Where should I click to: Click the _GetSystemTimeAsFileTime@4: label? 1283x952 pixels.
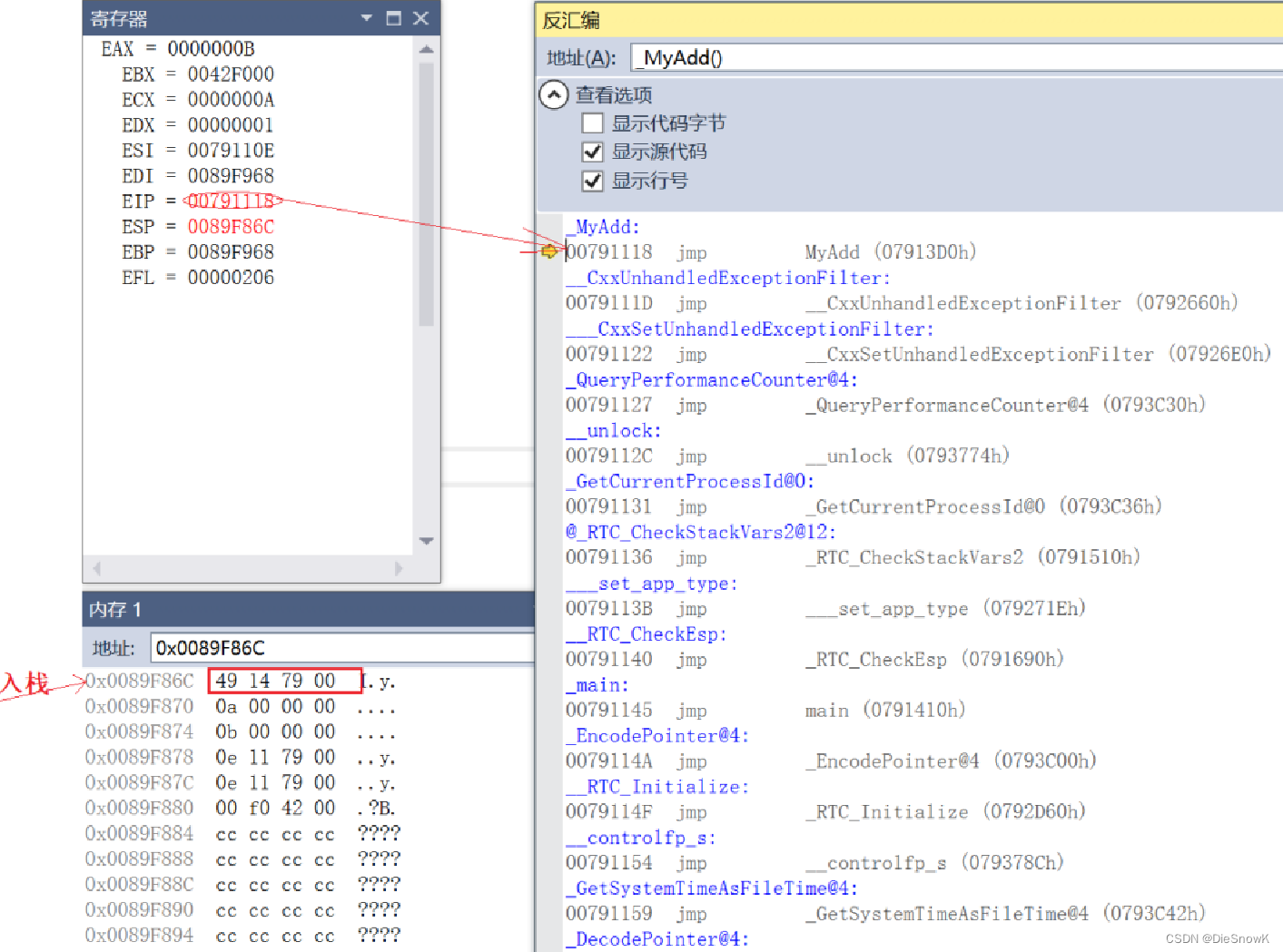(x=712, y=888)
